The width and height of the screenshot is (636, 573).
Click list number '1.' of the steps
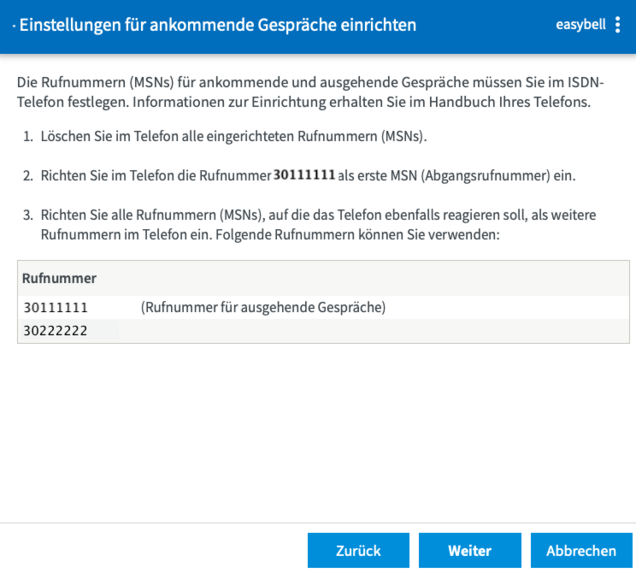point(28,136)
